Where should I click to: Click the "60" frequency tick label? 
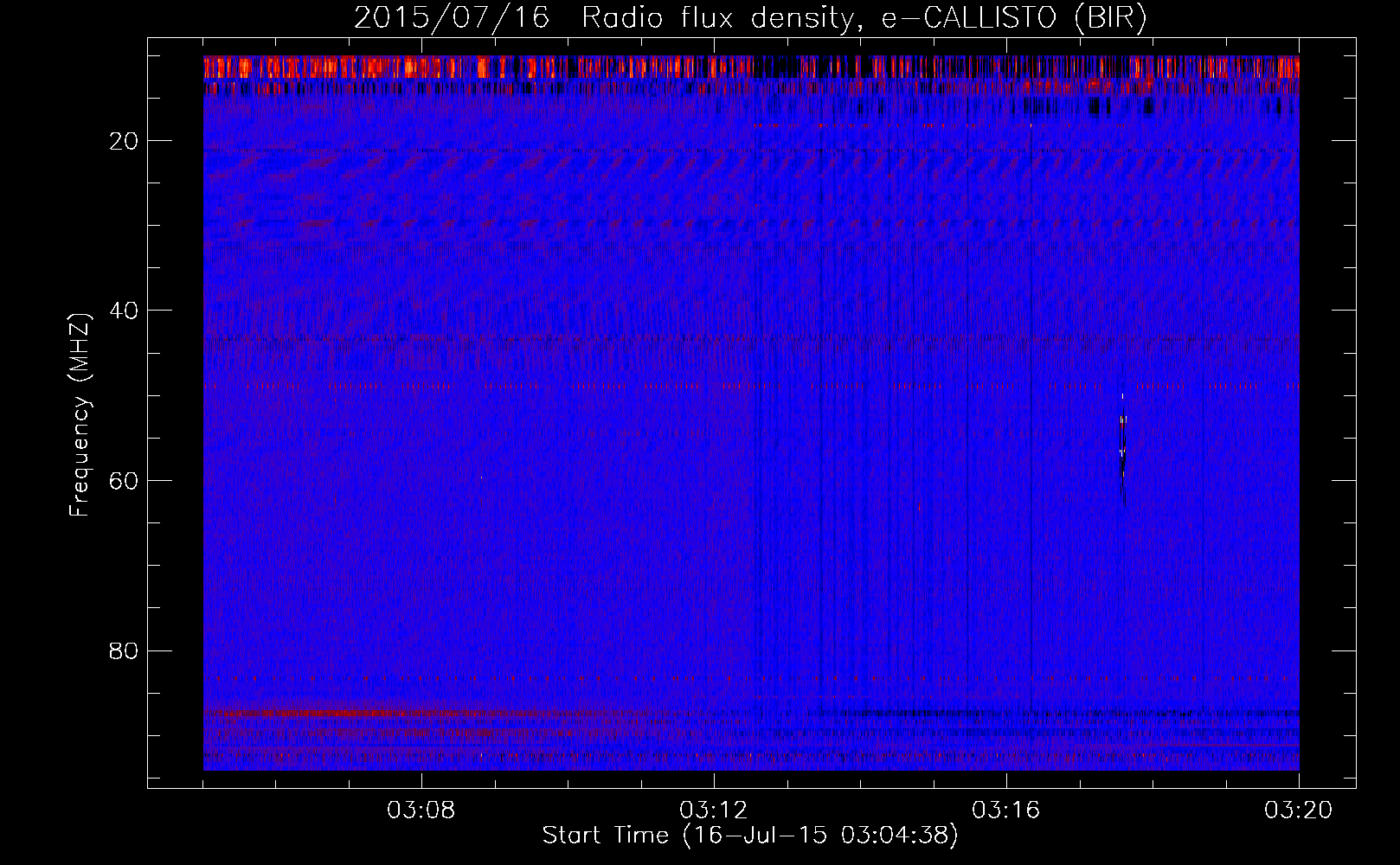pyautogui.click(x=125, y=481)
